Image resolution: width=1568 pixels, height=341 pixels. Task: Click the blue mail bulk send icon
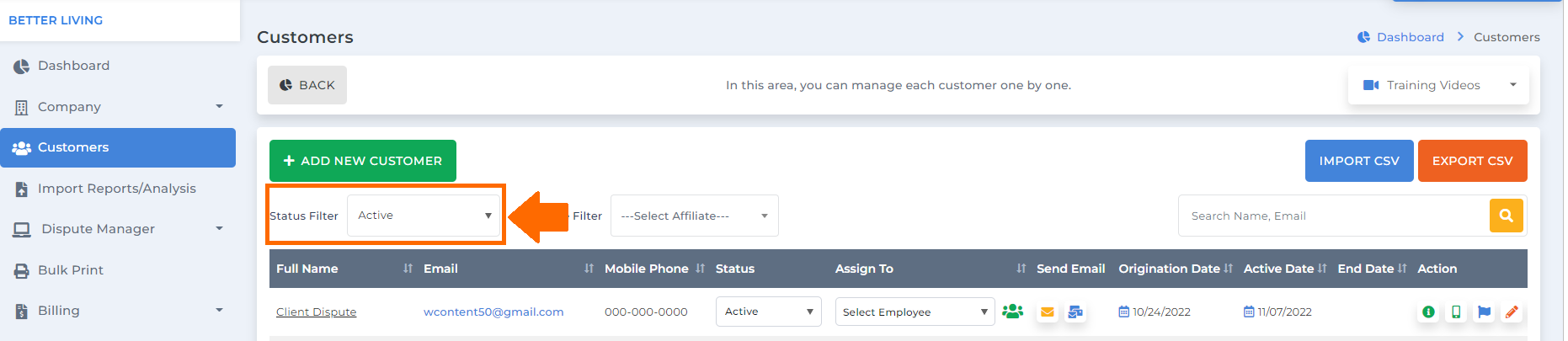1075,312
